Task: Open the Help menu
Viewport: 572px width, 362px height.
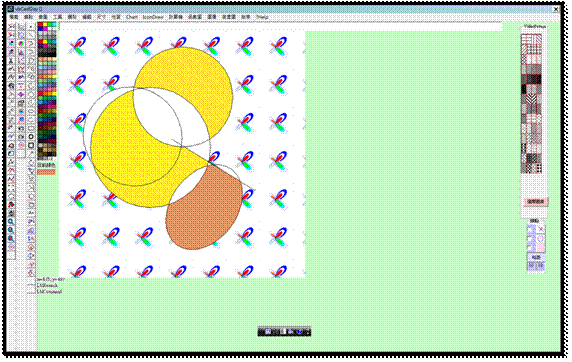Action: click(x=262, y=17)
